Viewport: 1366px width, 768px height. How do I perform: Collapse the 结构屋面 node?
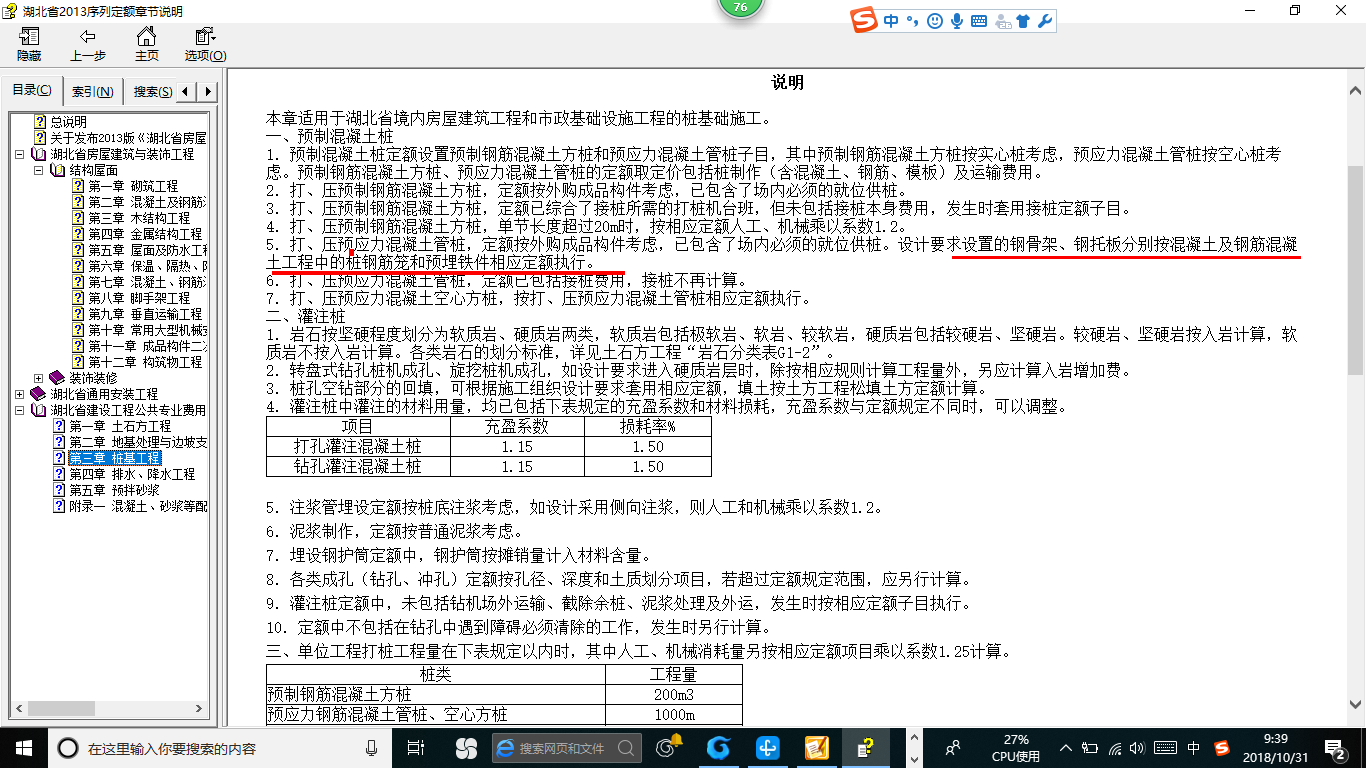coord(39,171)
